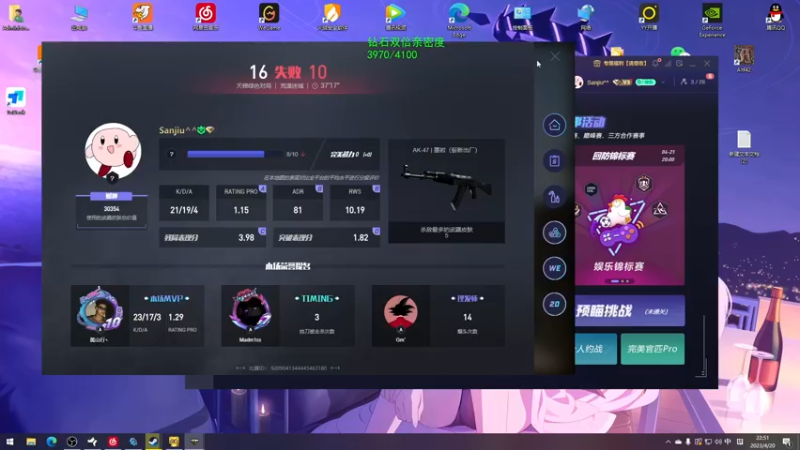This screenshot has height=450, width=800.
Task: Select the RWS 10.19 stat box
Action: [x=355, y=203]
